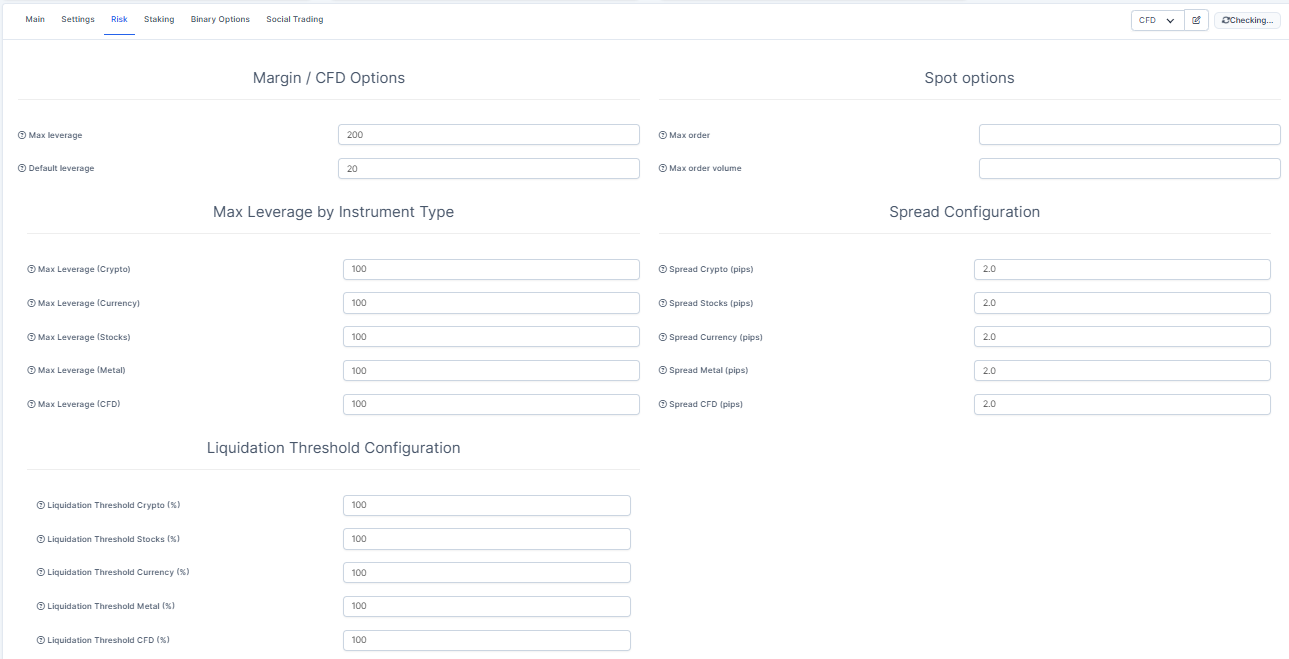Click help icon for Liquidation Threshold Metal
Screen dimensions: 1289x659
point(40,607)
